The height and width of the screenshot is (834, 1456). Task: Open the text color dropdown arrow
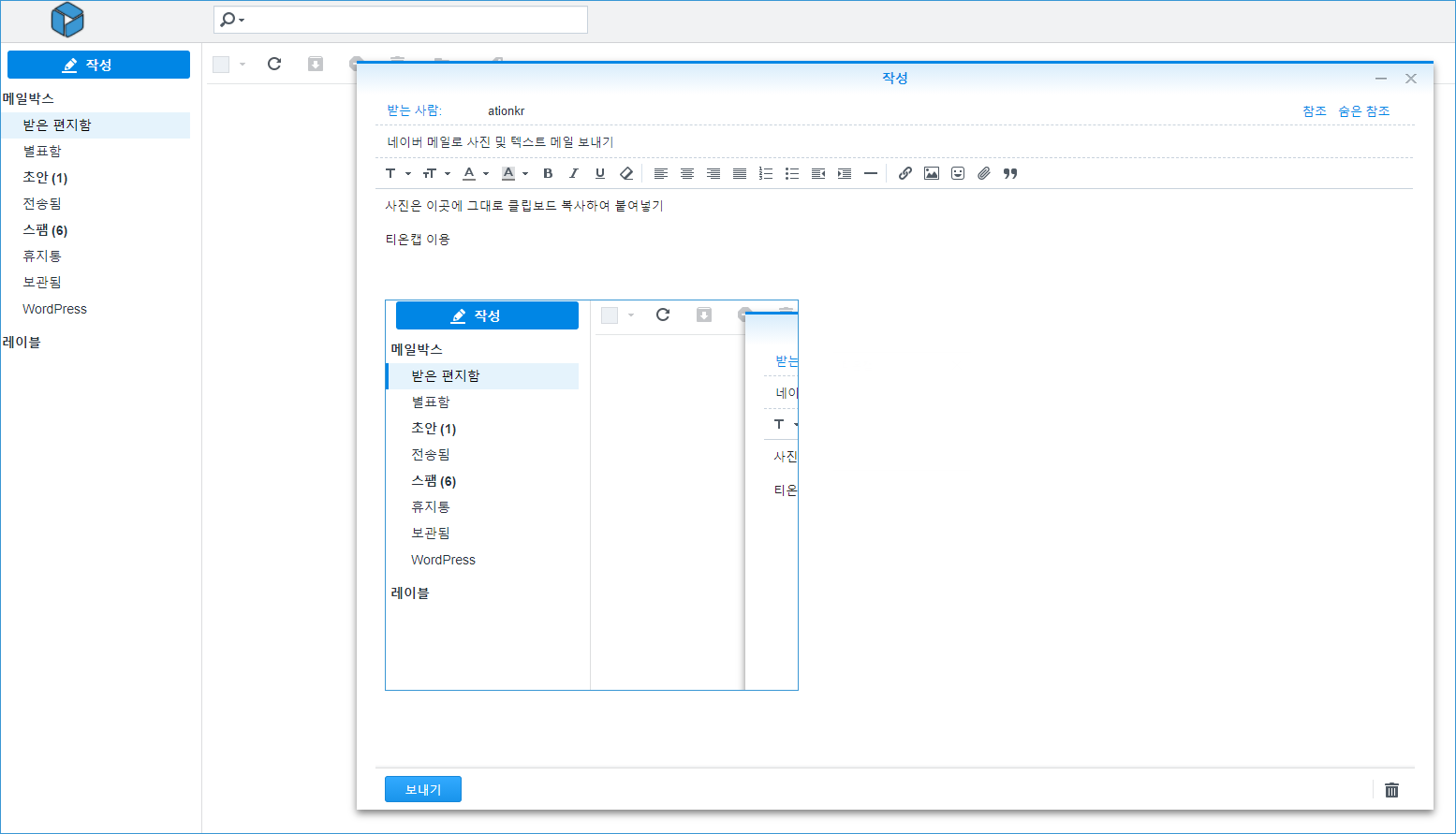(486, 173)
